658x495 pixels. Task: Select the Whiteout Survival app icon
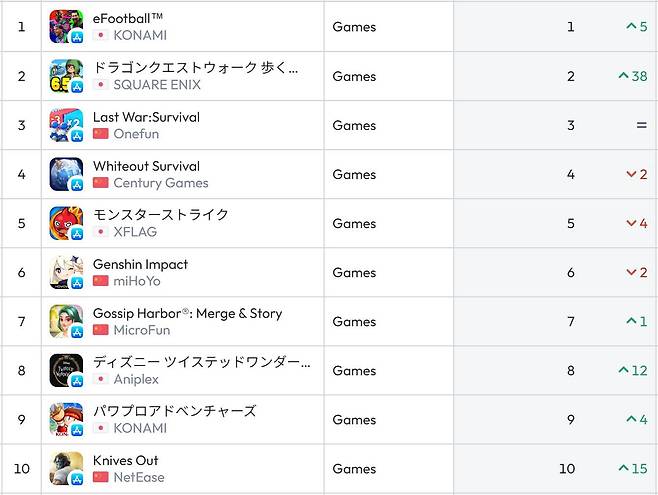coord(65,174)
